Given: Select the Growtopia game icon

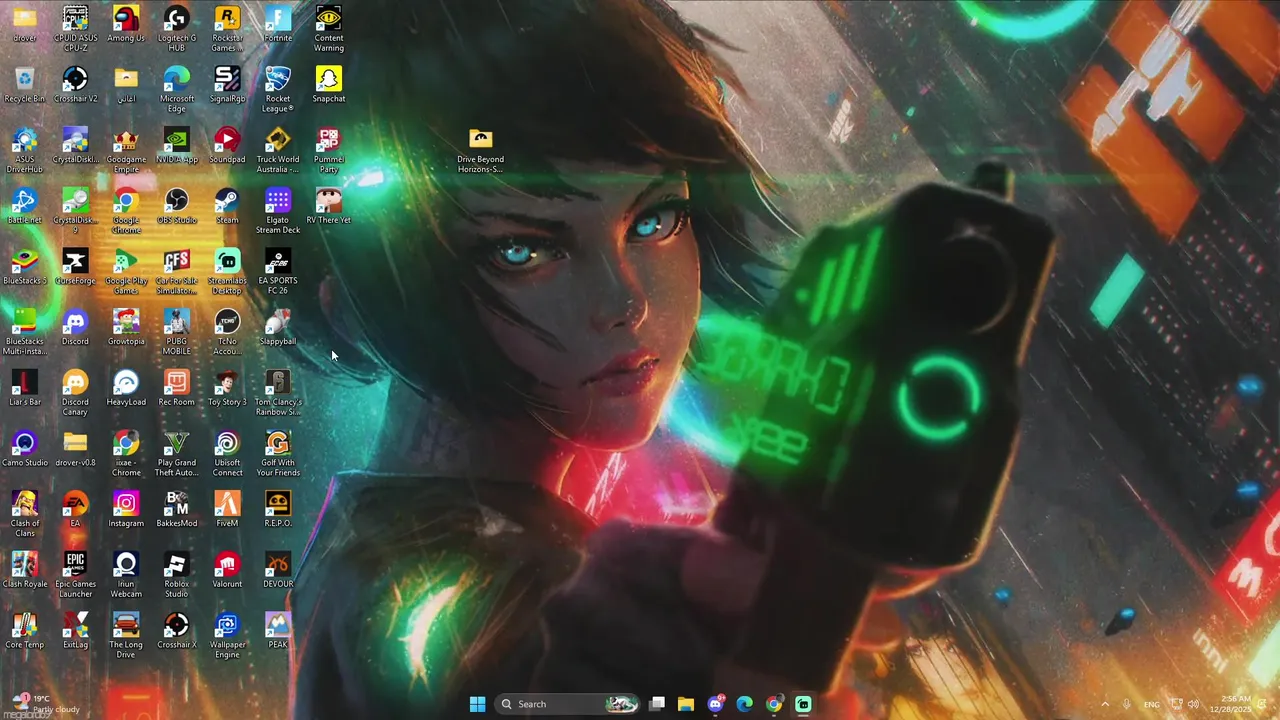Looking at the screenshot, I should tap(126, 329).
